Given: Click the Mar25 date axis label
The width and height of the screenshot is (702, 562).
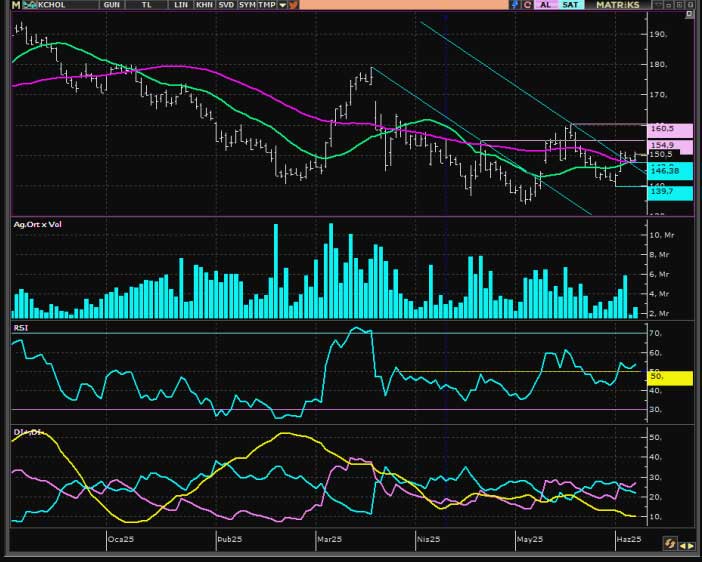Looking at the screenshot, I should point(330,539).
